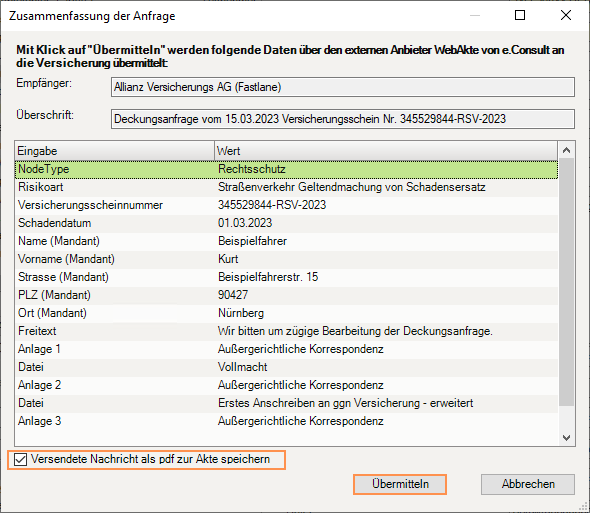Click the Eingabe column header
Screen dimensions: 590x513
115,151
